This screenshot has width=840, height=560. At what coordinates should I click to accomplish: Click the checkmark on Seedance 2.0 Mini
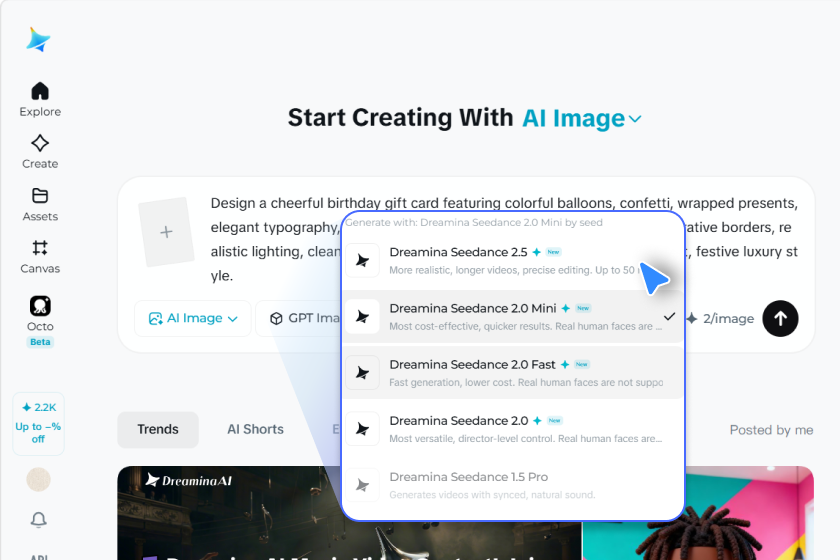669,317
